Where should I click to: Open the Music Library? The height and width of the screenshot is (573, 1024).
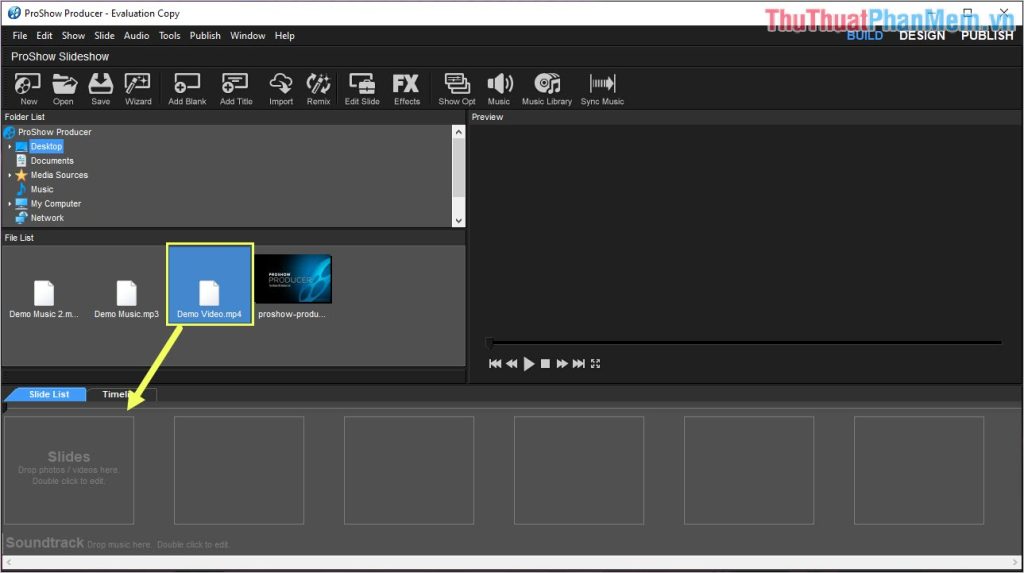pos(547,89)
